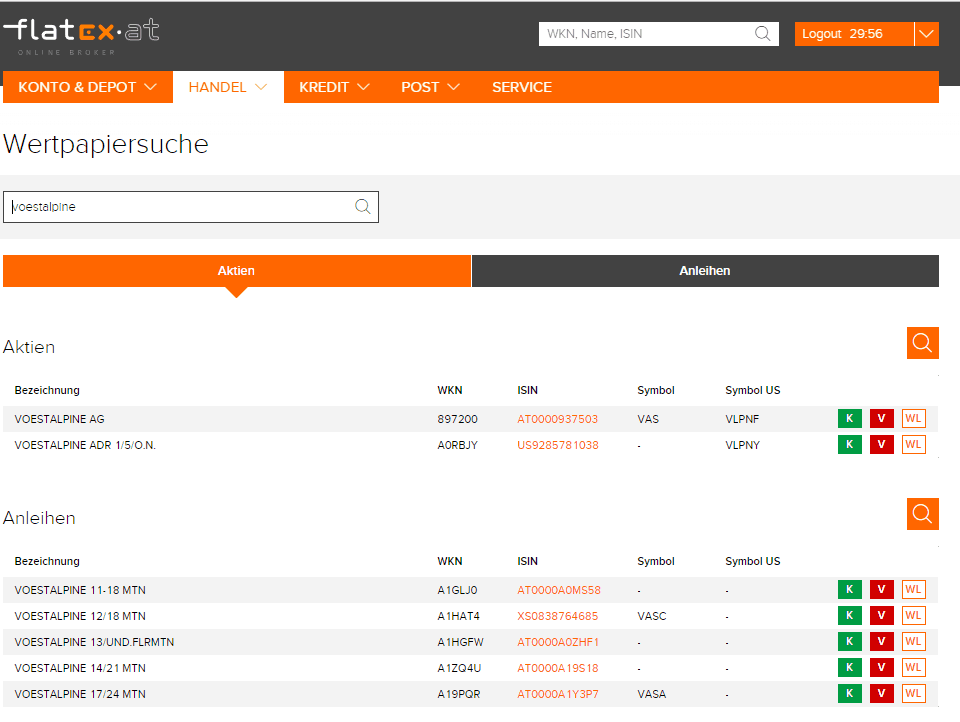
Task: Open the KREDIT menu
Action: [334, 87]
